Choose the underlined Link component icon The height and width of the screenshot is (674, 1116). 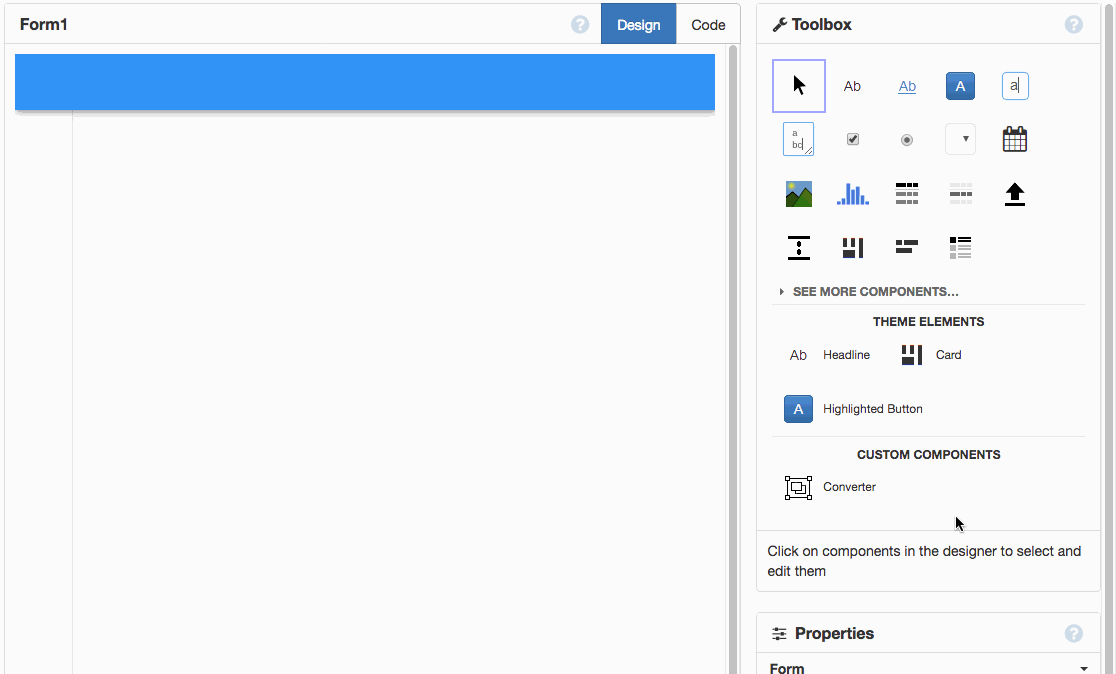tap(907, 86)
